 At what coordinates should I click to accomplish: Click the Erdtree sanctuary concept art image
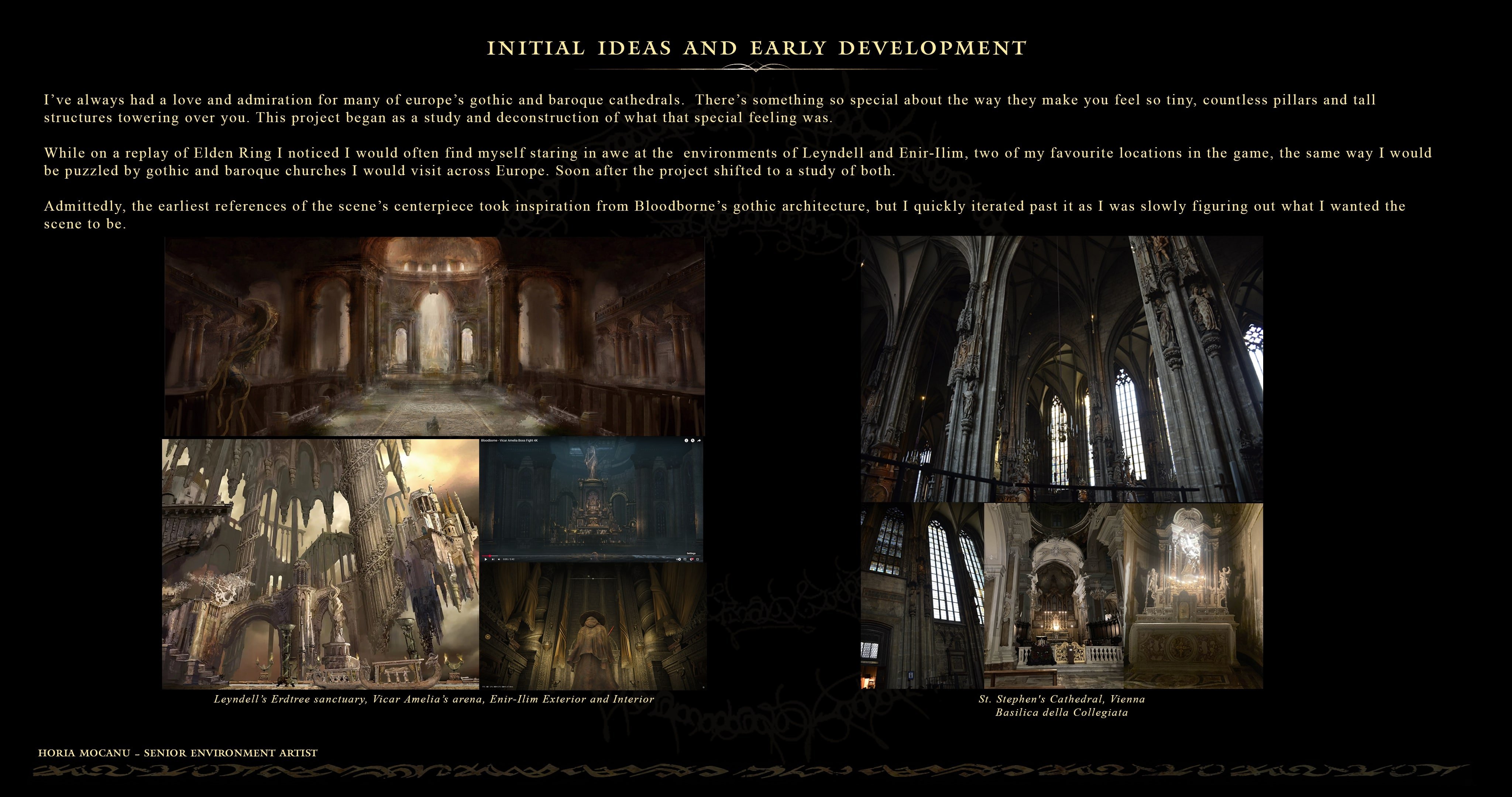point(434,336)
